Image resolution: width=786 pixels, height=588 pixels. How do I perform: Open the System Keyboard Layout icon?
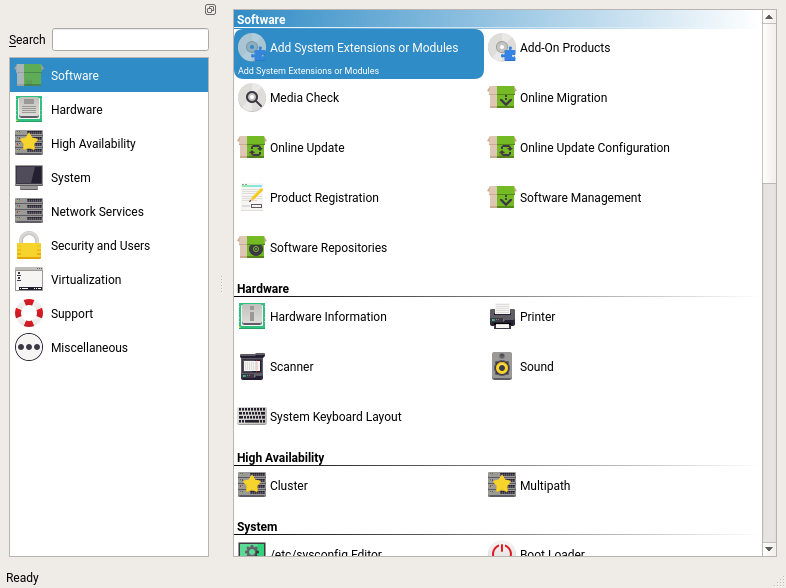tap(251, 417)
